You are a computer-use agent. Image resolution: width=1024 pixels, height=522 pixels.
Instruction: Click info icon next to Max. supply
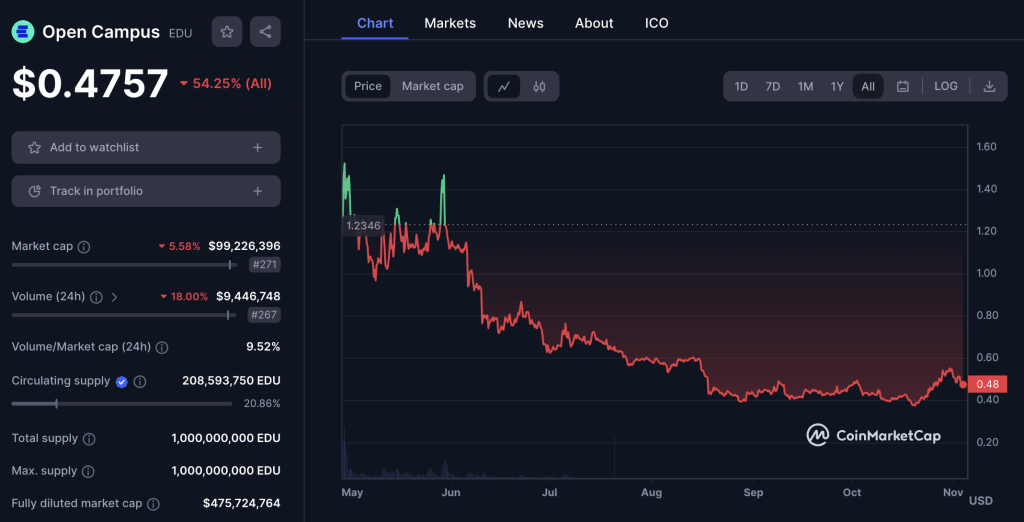(x=88, y=472)
